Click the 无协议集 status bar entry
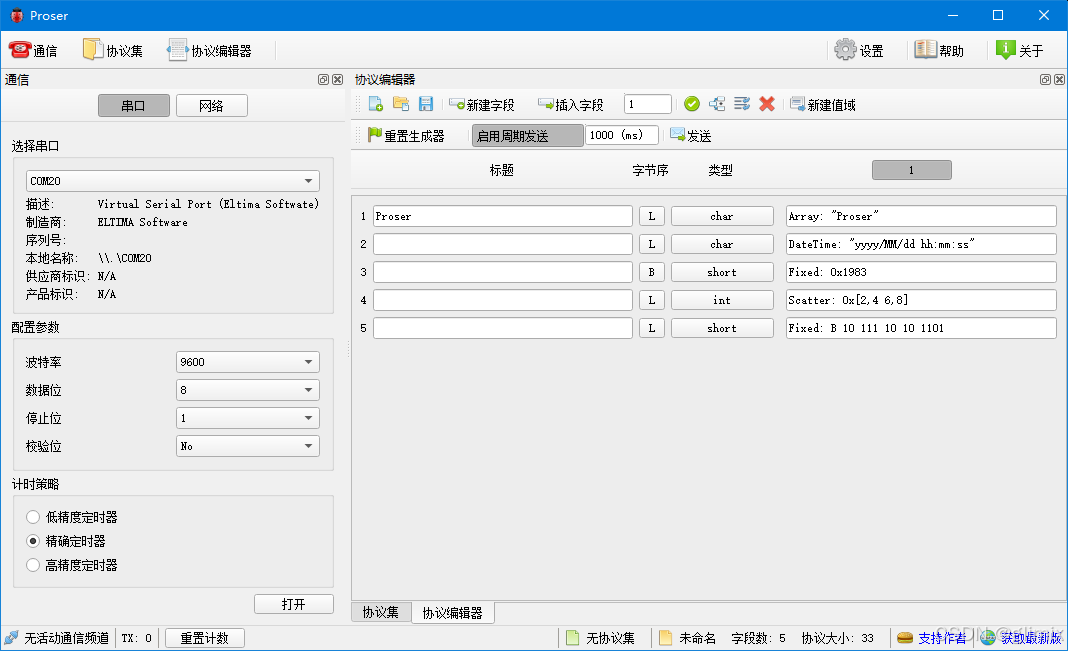This screenshot has height=651, width=1068. 600,638
